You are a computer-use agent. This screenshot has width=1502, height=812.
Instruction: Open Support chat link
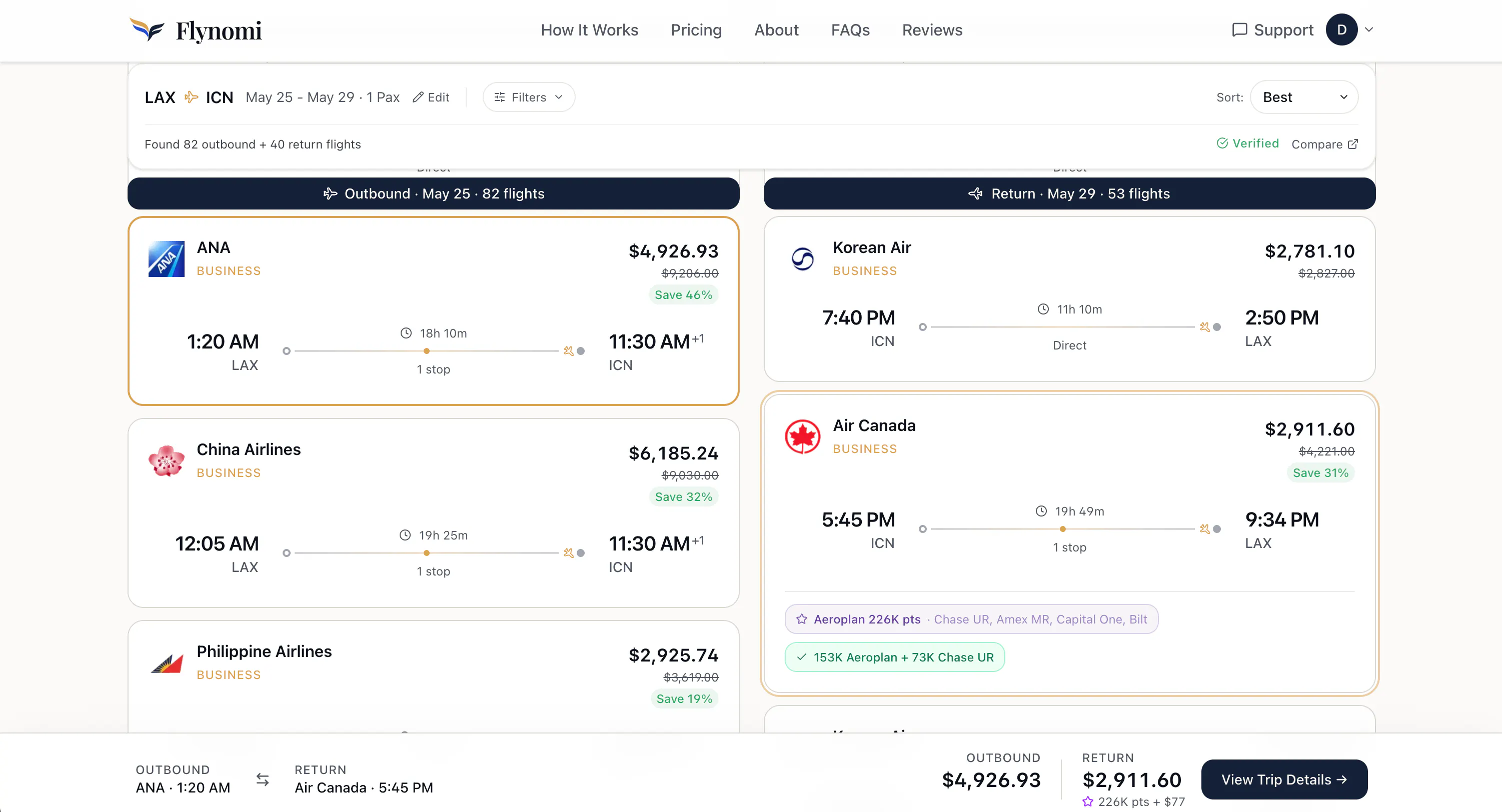[x=1272, y=29]
